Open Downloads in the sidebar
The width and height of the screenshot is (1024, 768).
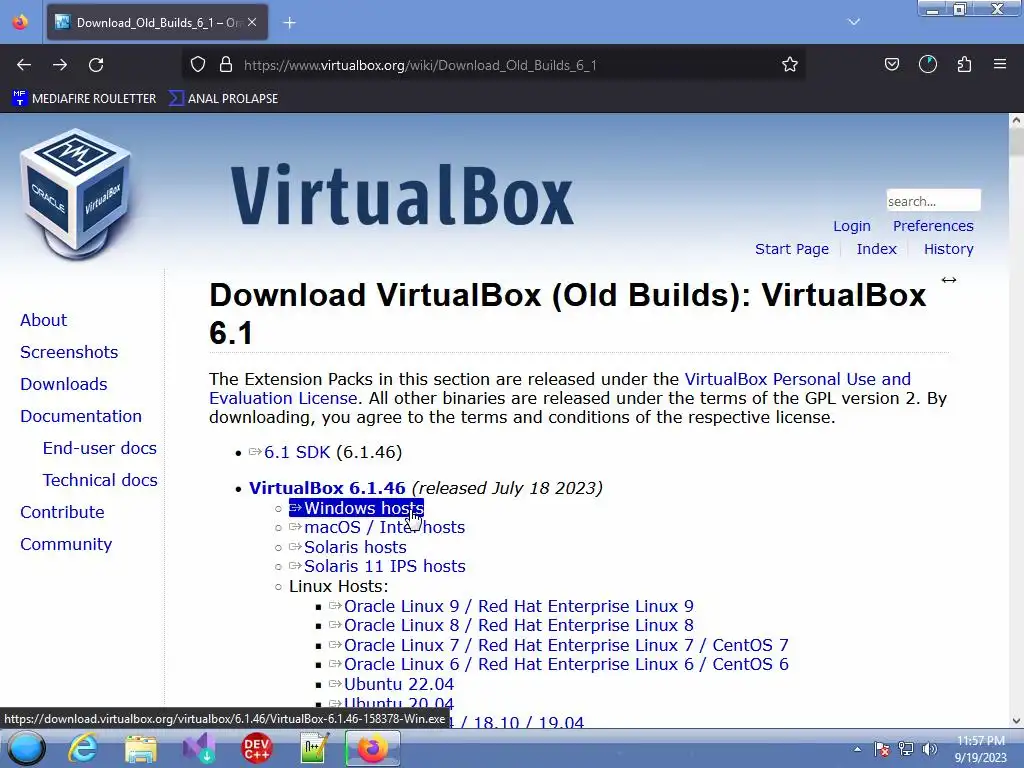[x=64, y=384]
